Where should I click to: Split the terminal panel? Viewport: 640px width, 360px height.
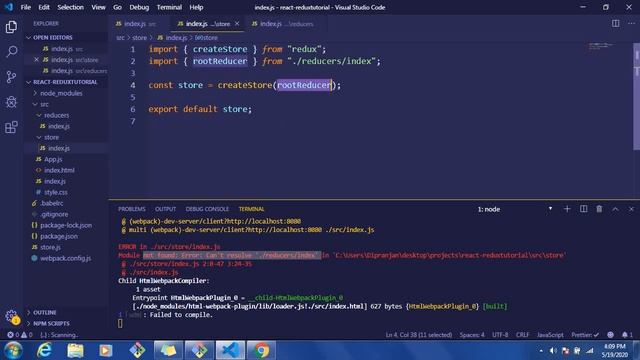[584, 209]
